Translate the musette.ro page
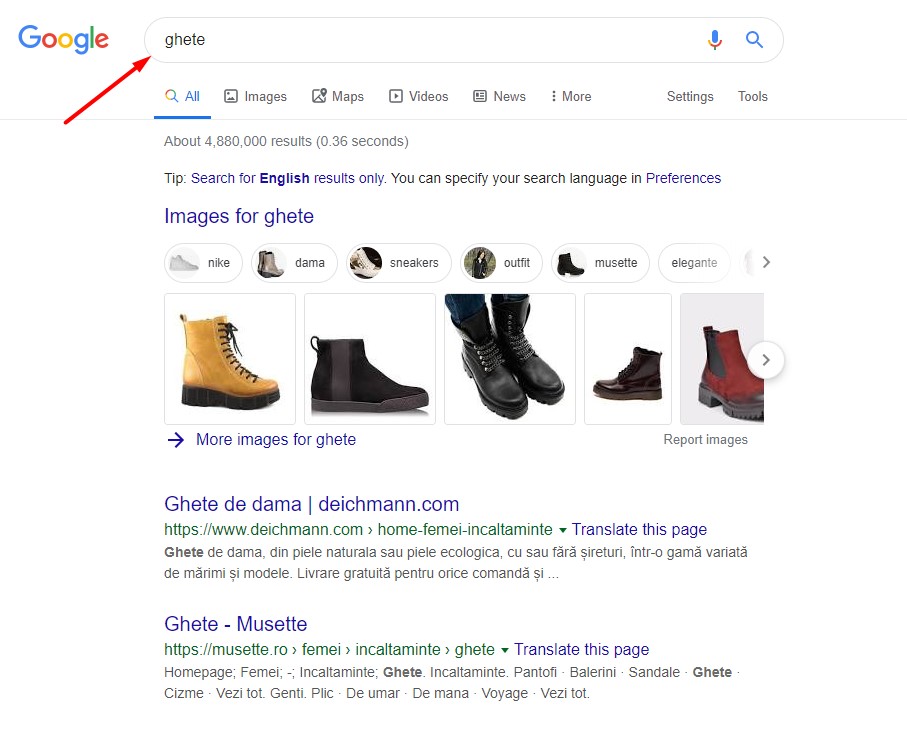 [581, 650]
